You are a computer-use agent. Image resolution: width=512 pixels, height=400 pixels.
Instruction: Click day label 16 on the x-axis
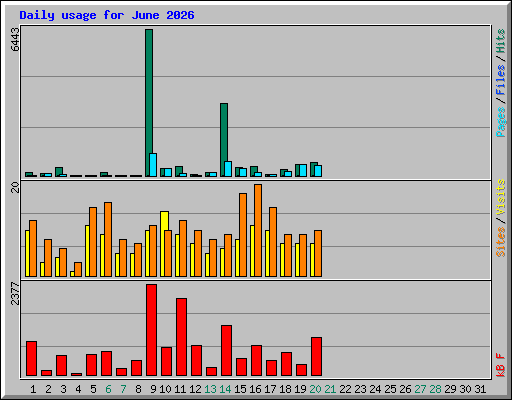pyautogui.click(x=255, y=389)
